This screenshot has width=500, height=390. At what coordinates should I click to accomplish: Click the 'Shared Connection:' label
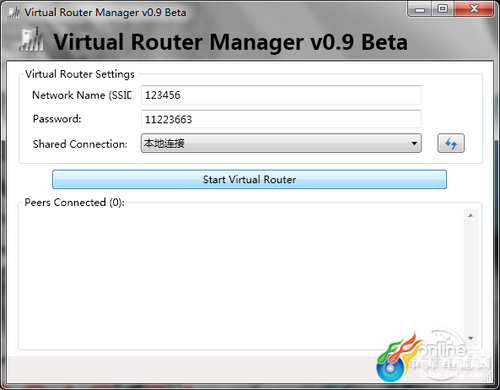coord(80,144)
